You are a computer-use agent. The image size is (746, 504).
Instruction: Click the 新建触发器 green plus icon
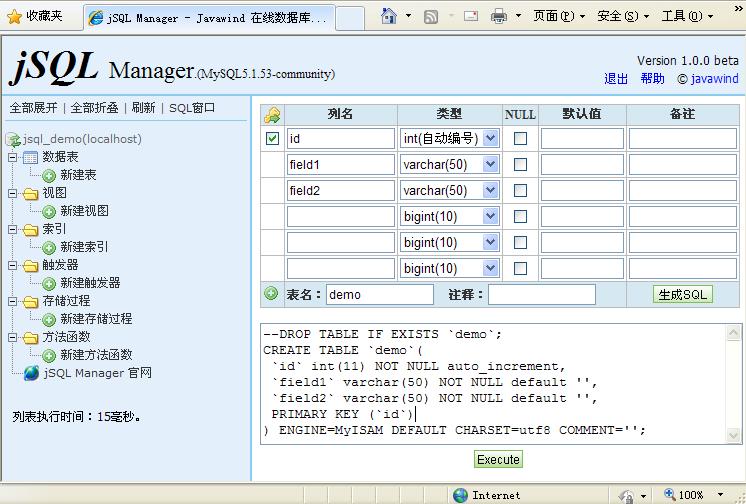point(49,284)
